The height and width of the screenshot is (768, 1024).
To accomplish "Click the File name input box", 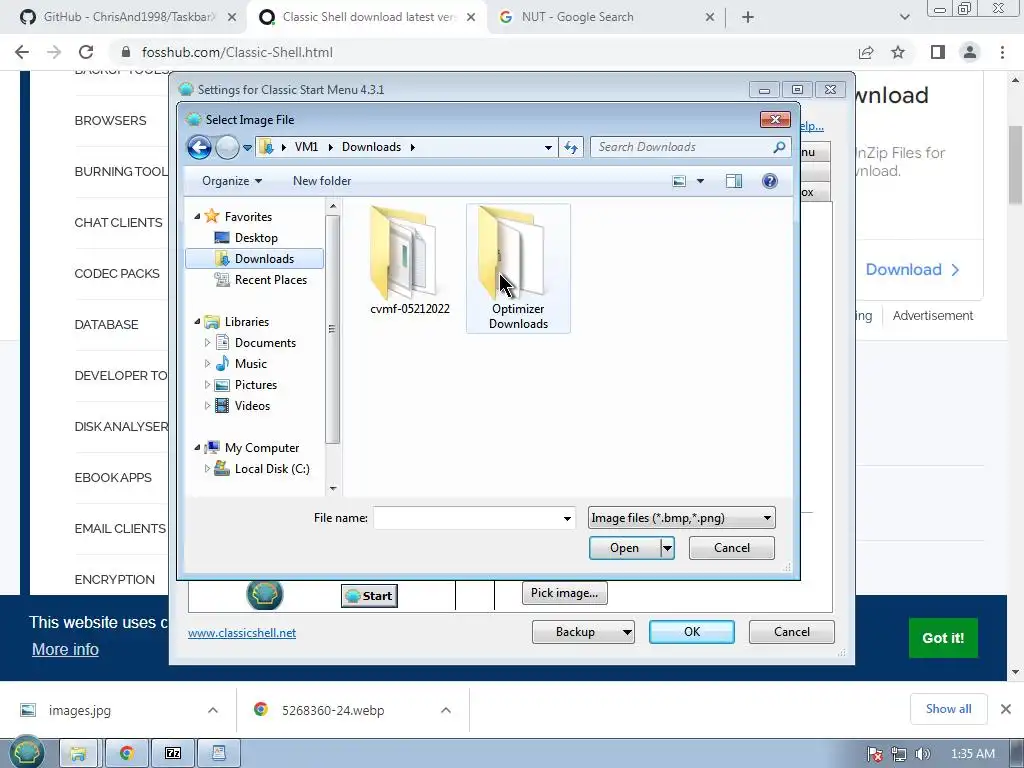I will point(466,519).
